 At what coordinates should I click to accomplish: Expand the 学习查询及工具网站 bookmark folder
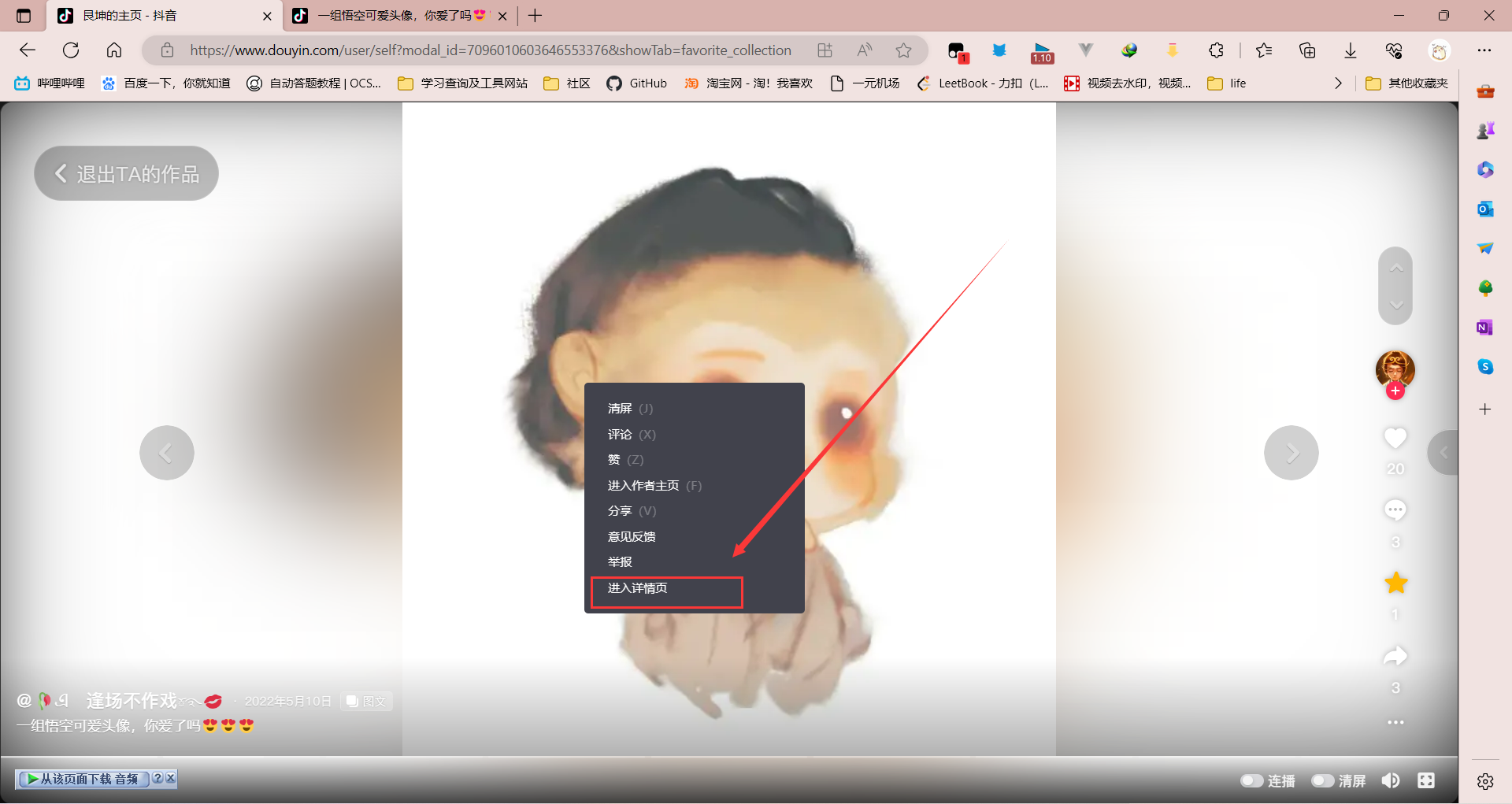pos(463,83)
